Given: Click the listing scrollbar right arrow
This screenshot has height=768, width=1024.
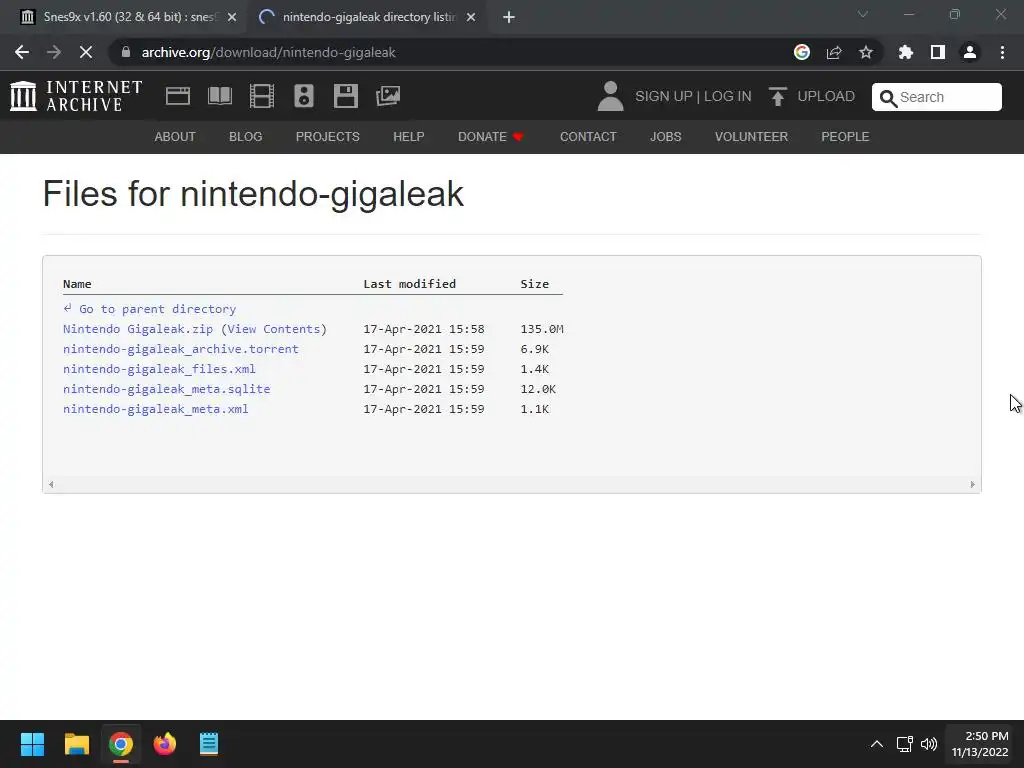Looking at the screenshot, I should (x=972, y=485).
